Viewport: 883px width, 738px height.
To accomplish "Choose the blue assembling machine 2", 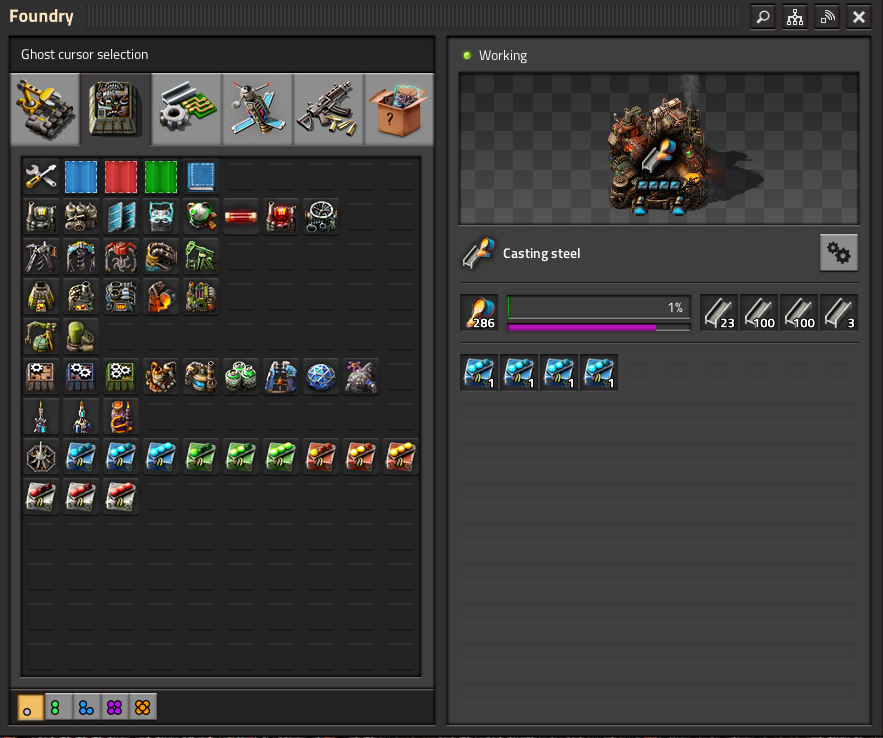I will point(81,377).
